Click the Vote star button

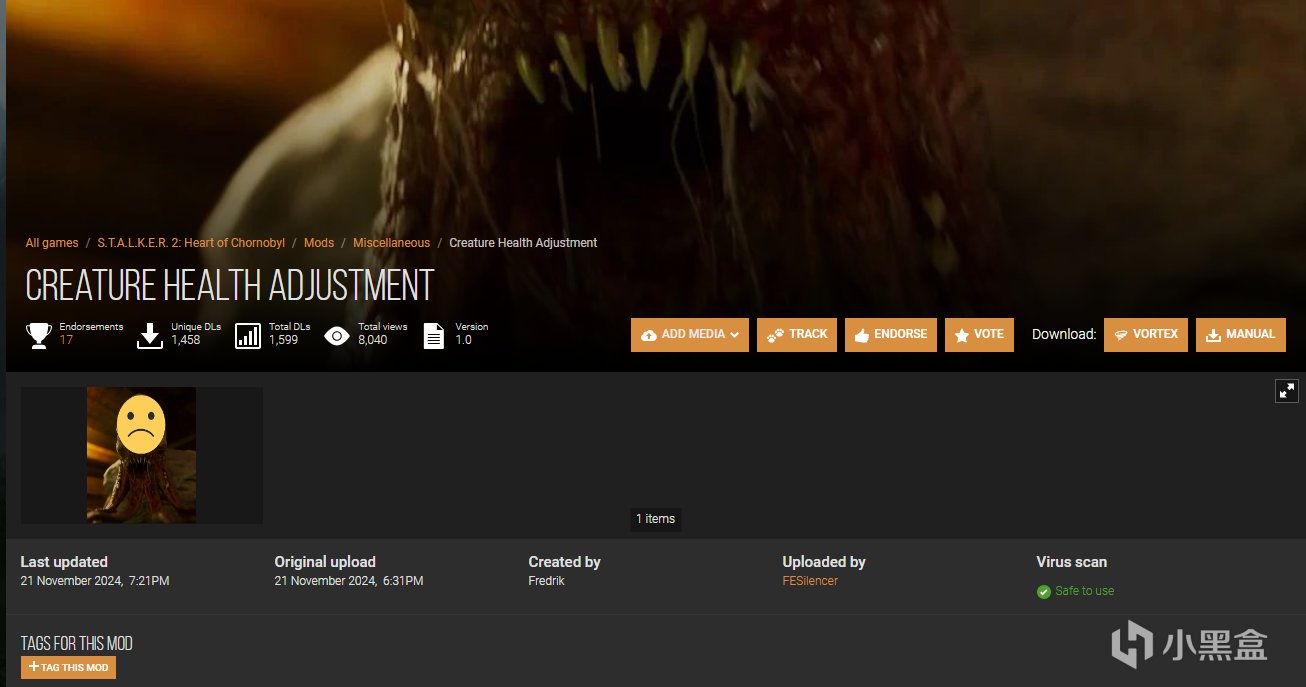click(x=979, y=335)
